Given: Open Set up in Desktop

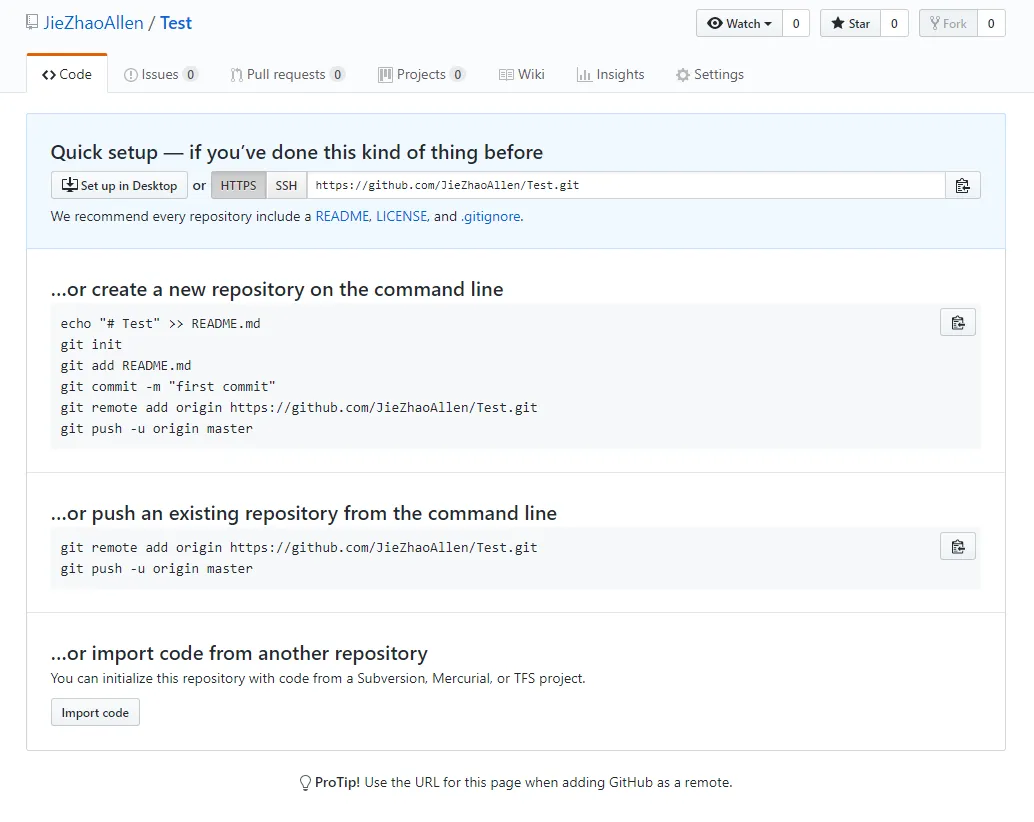Looking at the screenshot, I should 119,185.
